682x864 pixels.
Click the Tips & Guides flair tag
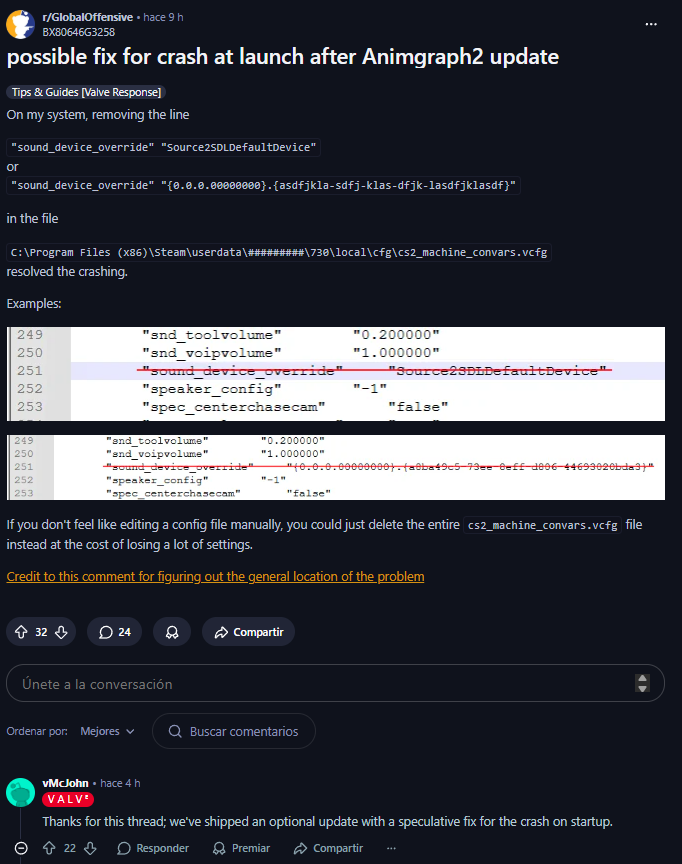click(86, 92)
